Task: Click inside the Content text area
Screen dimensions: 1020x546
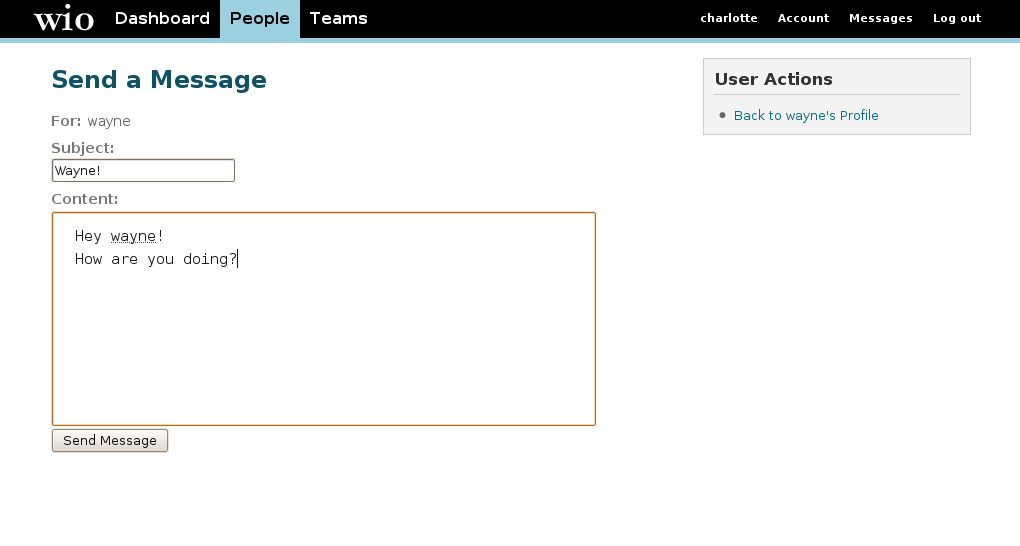Action: (324, 319)
